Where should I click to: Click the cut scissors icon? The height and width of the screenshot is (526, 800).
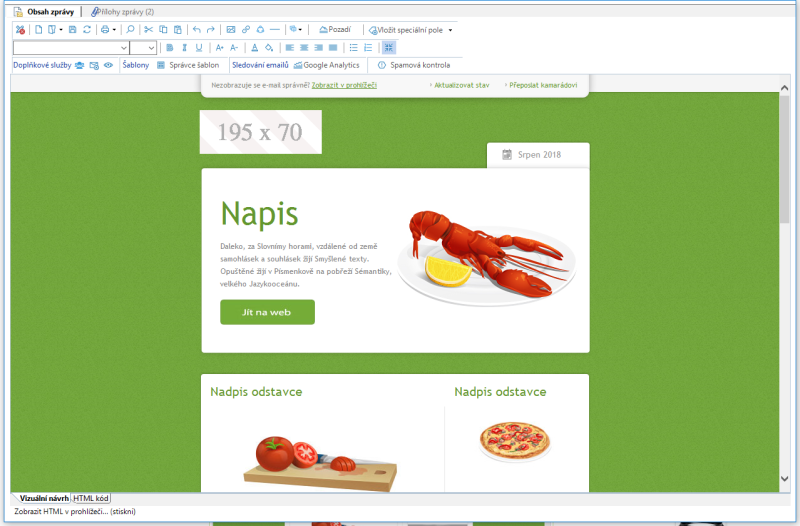148,30
